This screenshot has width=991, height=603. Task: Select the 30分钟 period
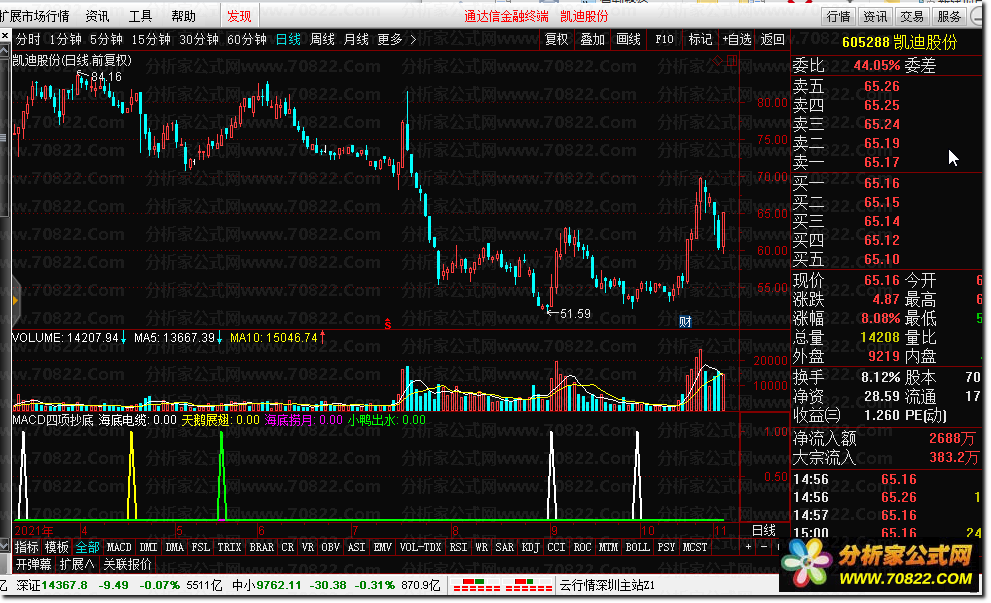[x=198, y=39]
